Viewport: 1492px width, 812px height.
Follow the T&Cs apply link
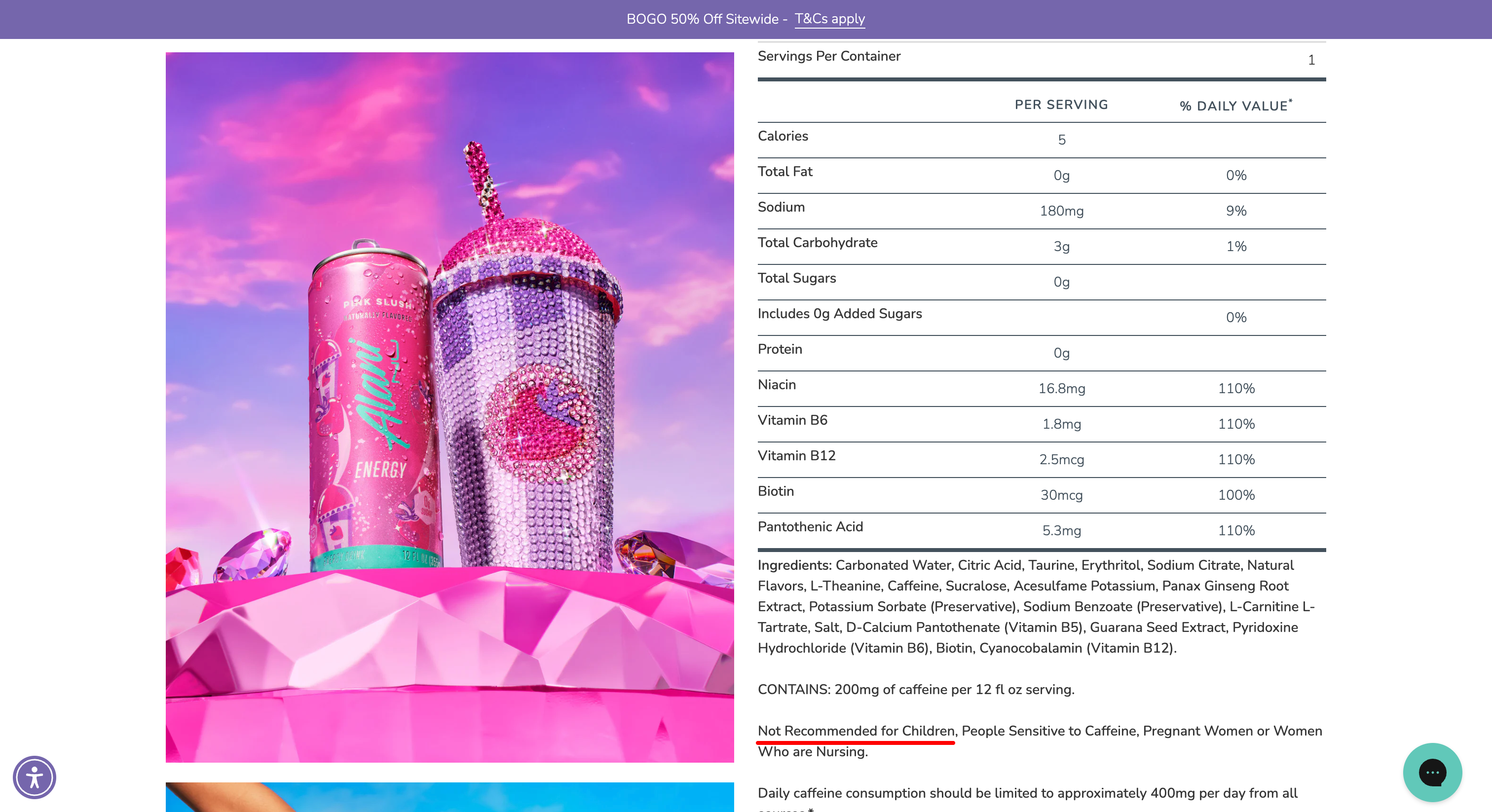click(x=829, y=19)
